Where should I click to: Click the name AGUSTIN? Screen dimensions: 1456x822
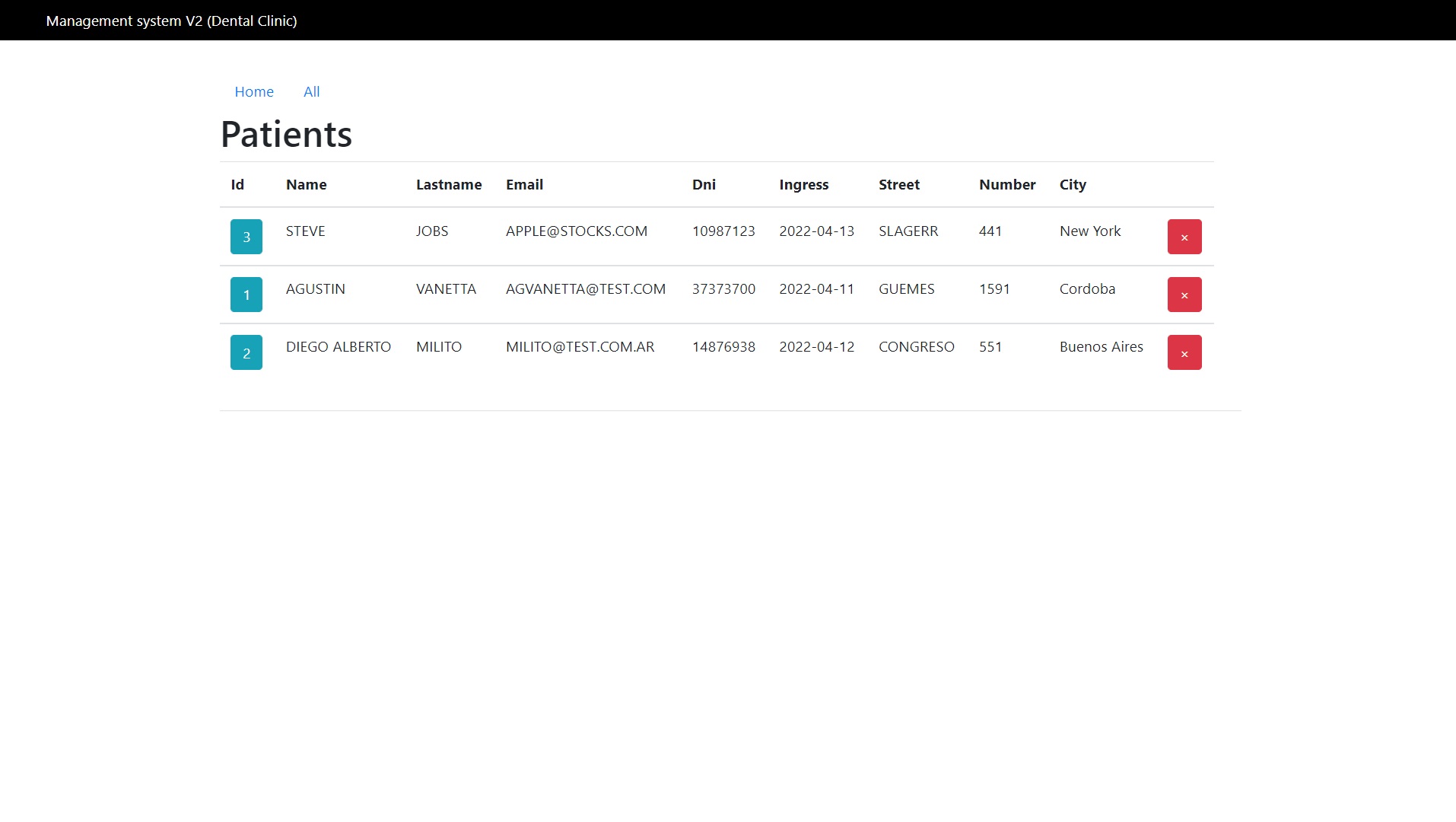316,288
